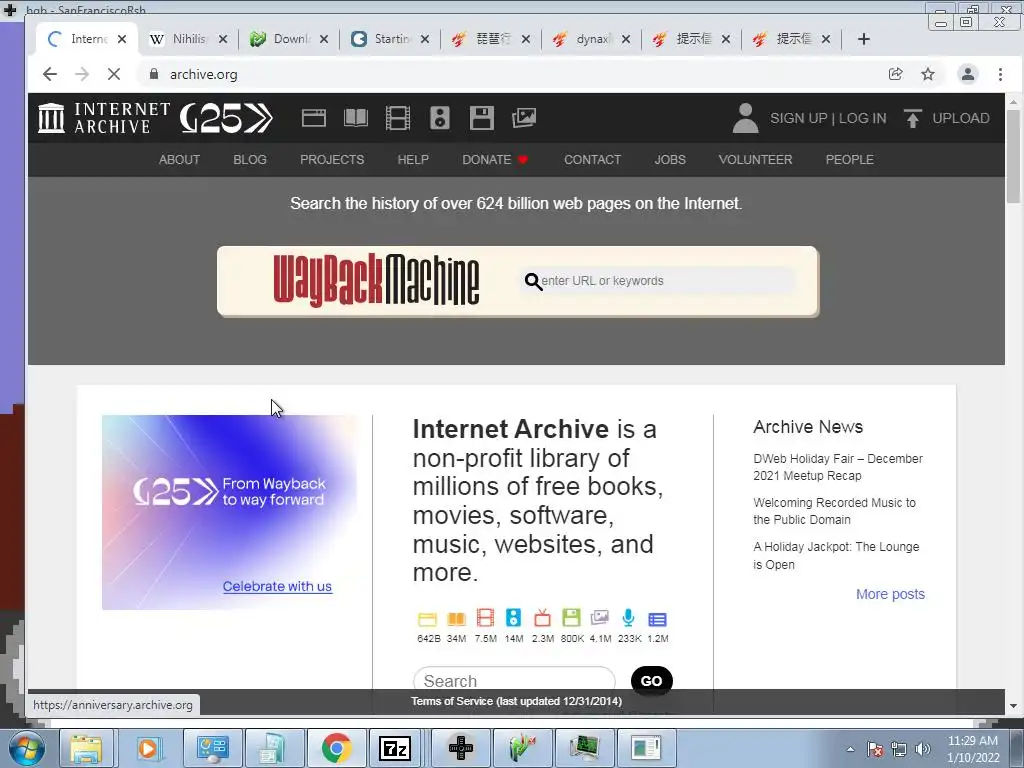Open Windows Explorer from the taskbar
This screenshot has height=768, width=1024.
86,748
